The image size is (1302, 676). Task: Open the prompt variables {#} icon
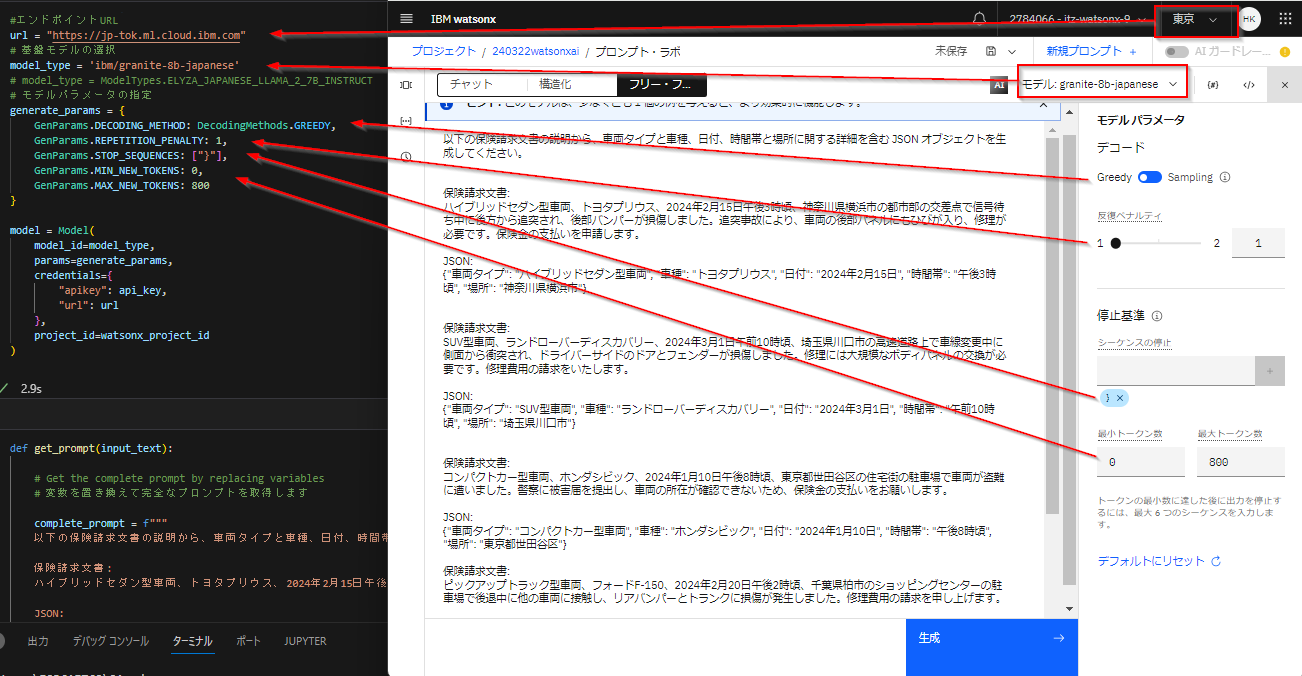(1213, 85)
